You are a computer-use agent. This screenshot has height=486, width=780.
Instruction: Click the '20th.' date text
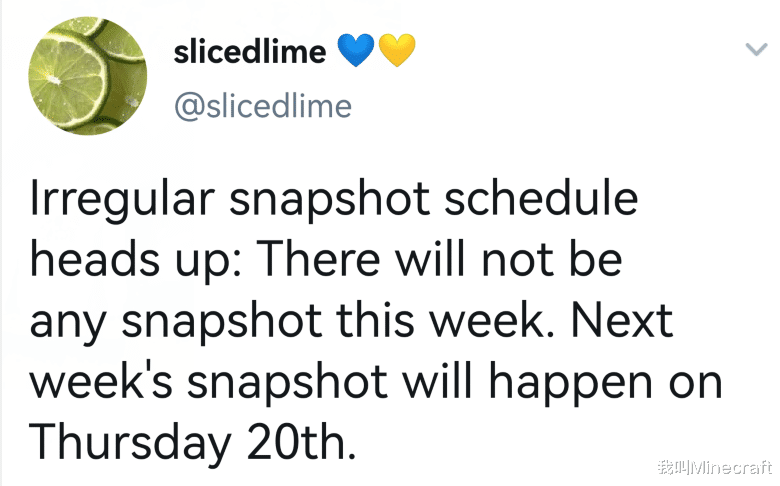click(301, 442)
